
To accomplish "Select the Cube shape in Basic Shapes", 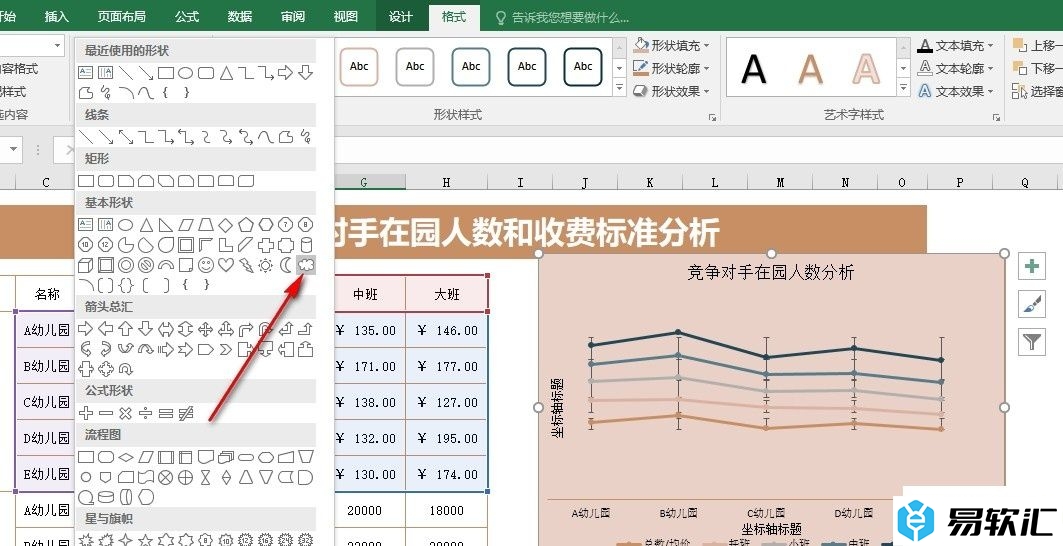I will 85,265.
